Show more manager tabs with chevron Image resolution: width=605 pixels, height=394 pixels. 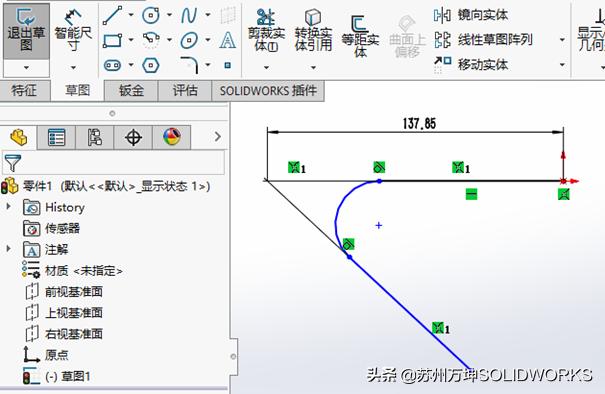tap(218, 137)
